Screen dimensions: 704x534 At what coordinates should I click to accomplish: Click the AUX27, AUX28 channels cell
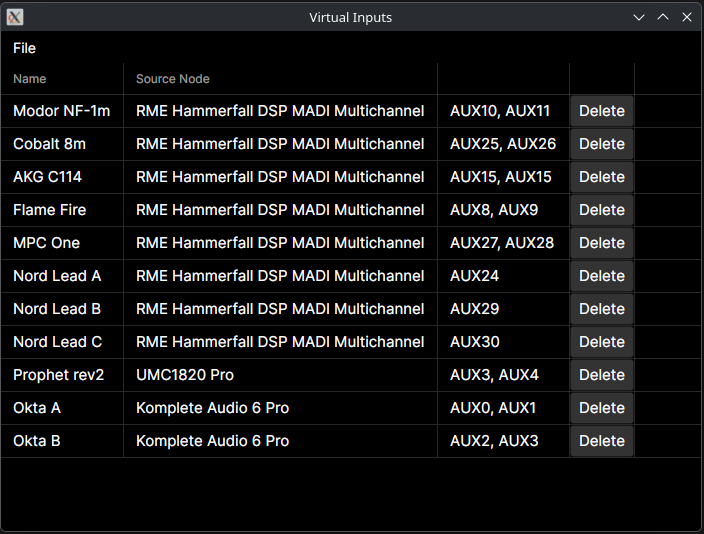click(x=503, y=243)
